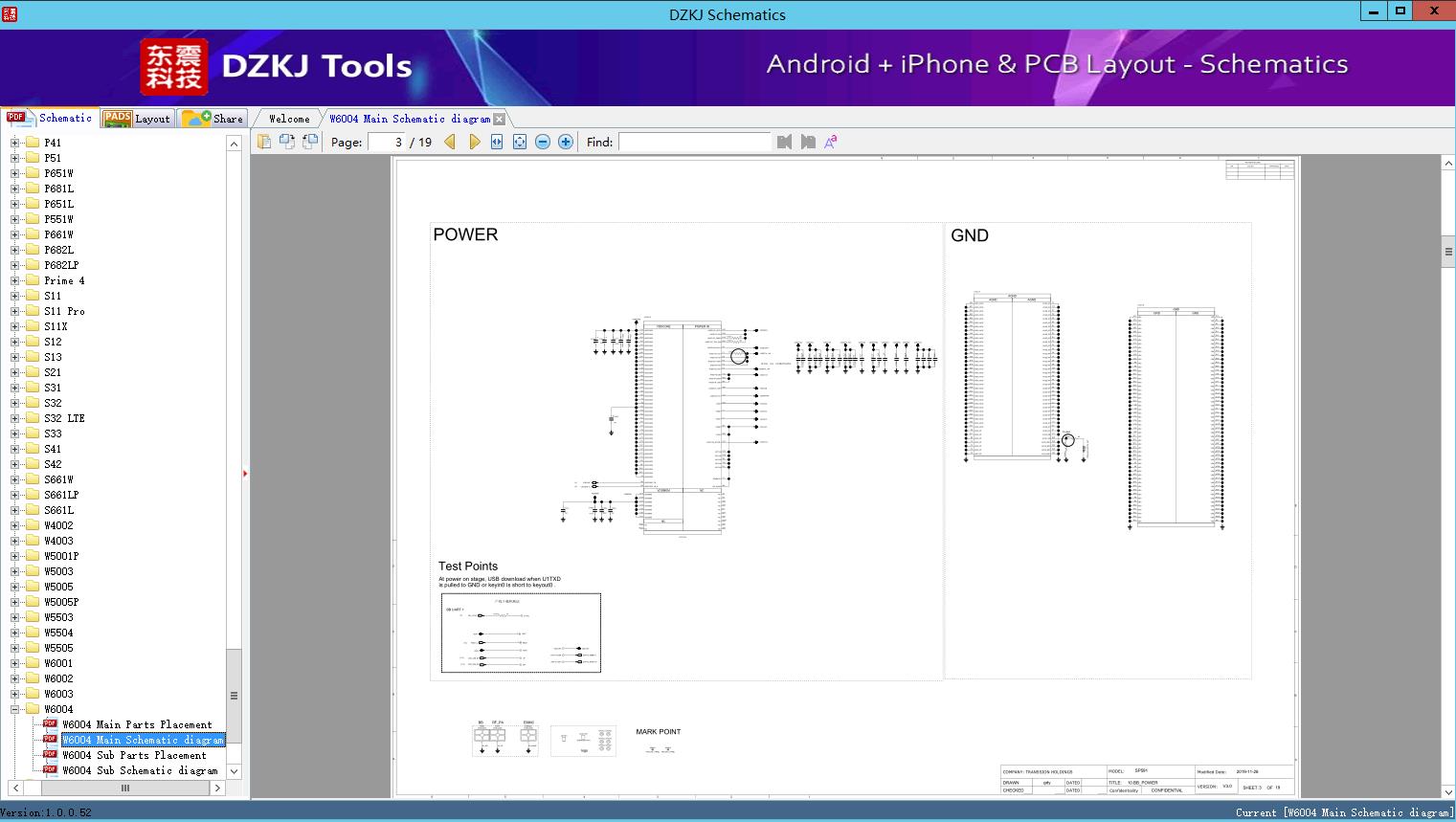Collapse the W6004 folder
The image size is (1456, 822).
[14, 709]
